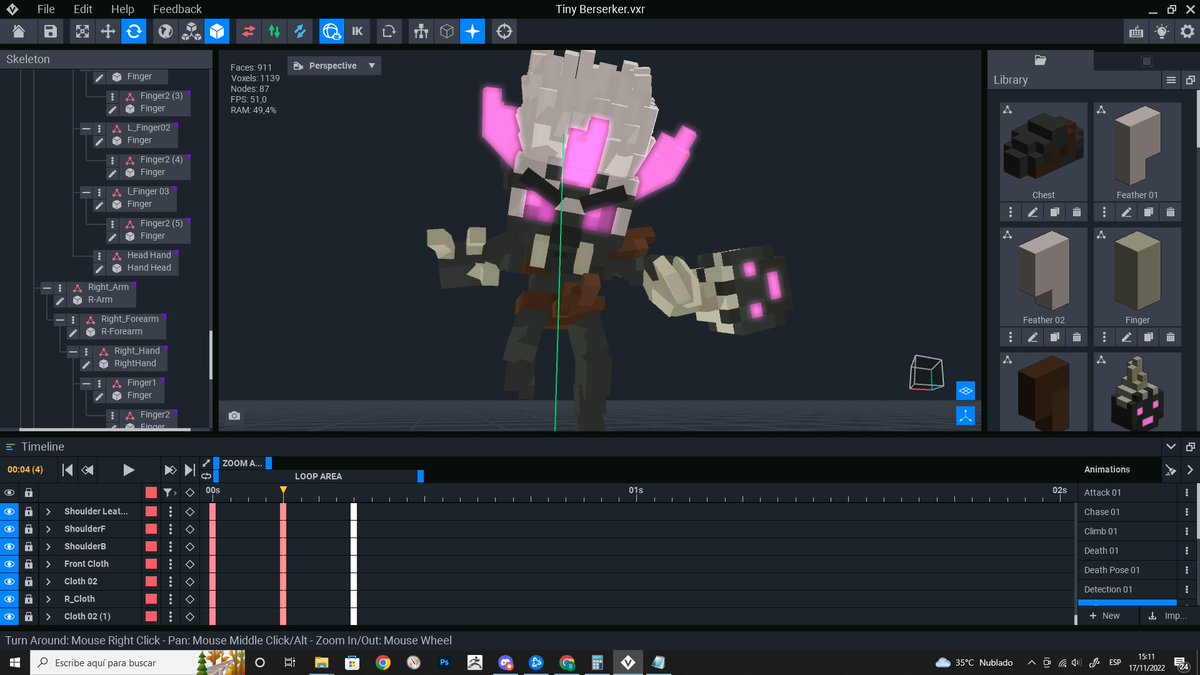Click the lightbulb icon at top right
This screenshot has height=675, width=1200.
point(1161,32)
